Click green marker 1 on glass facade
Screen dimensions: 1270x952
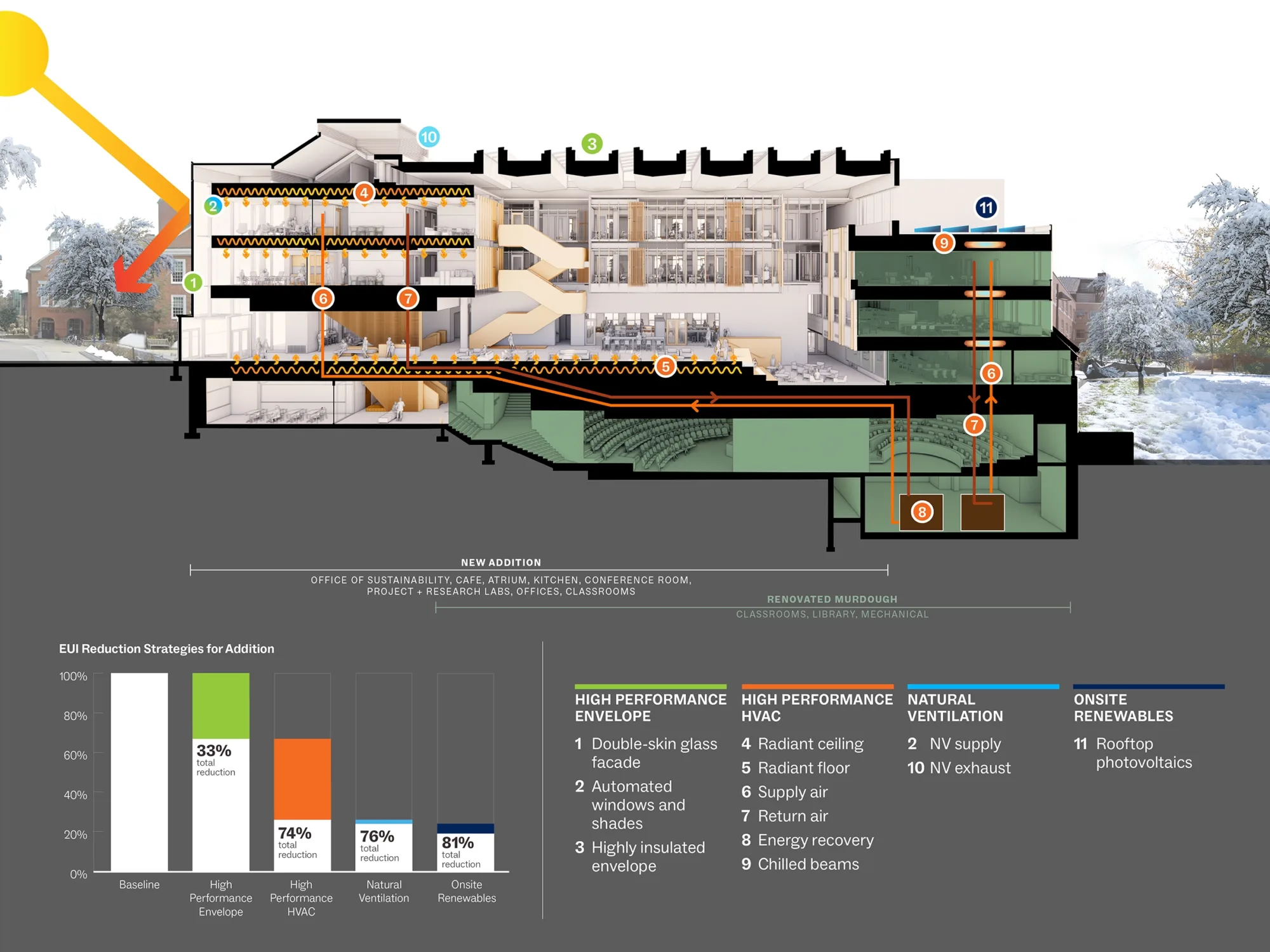pos(193,282)
